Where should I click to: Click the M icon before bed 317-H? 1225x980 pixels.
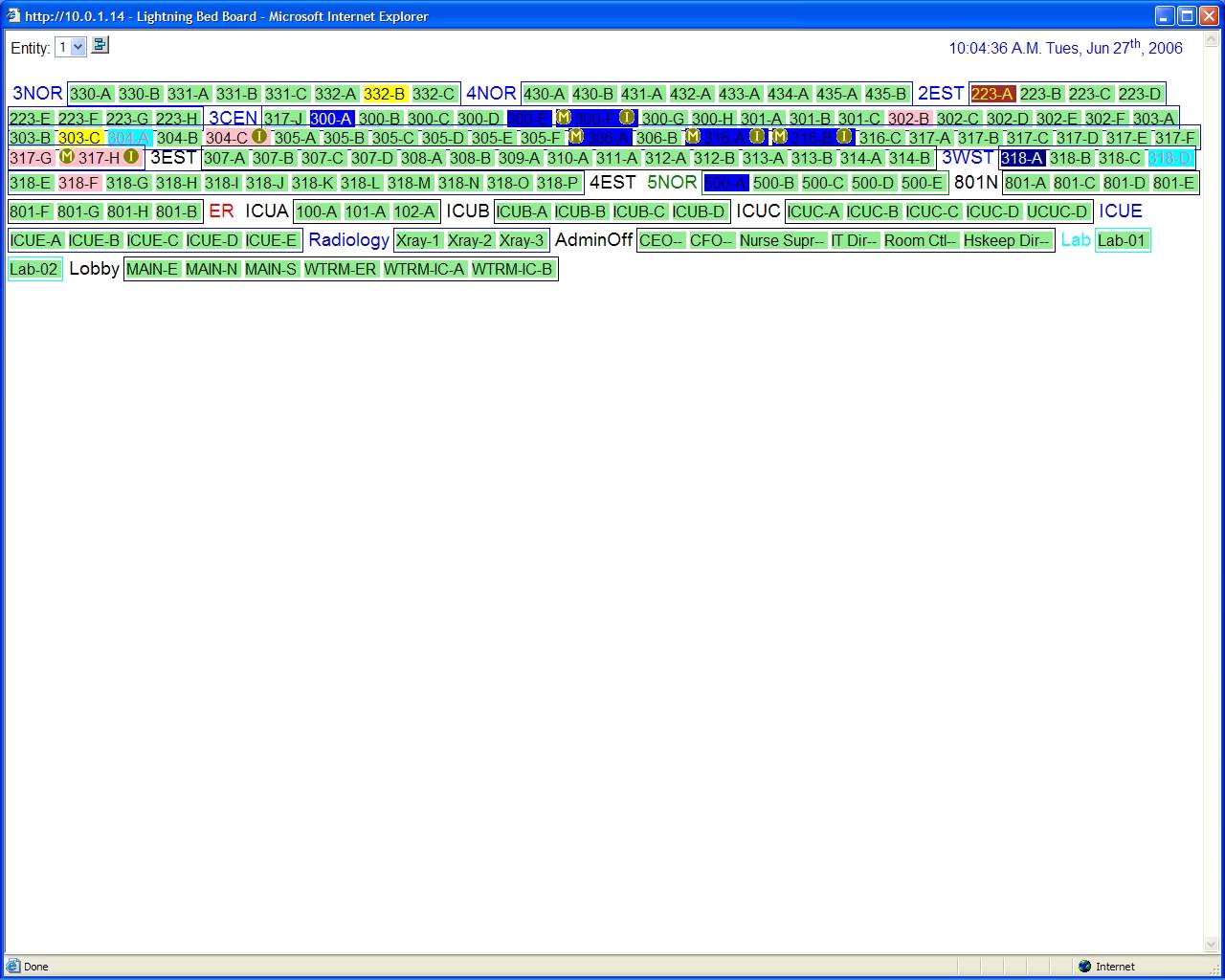67,156
